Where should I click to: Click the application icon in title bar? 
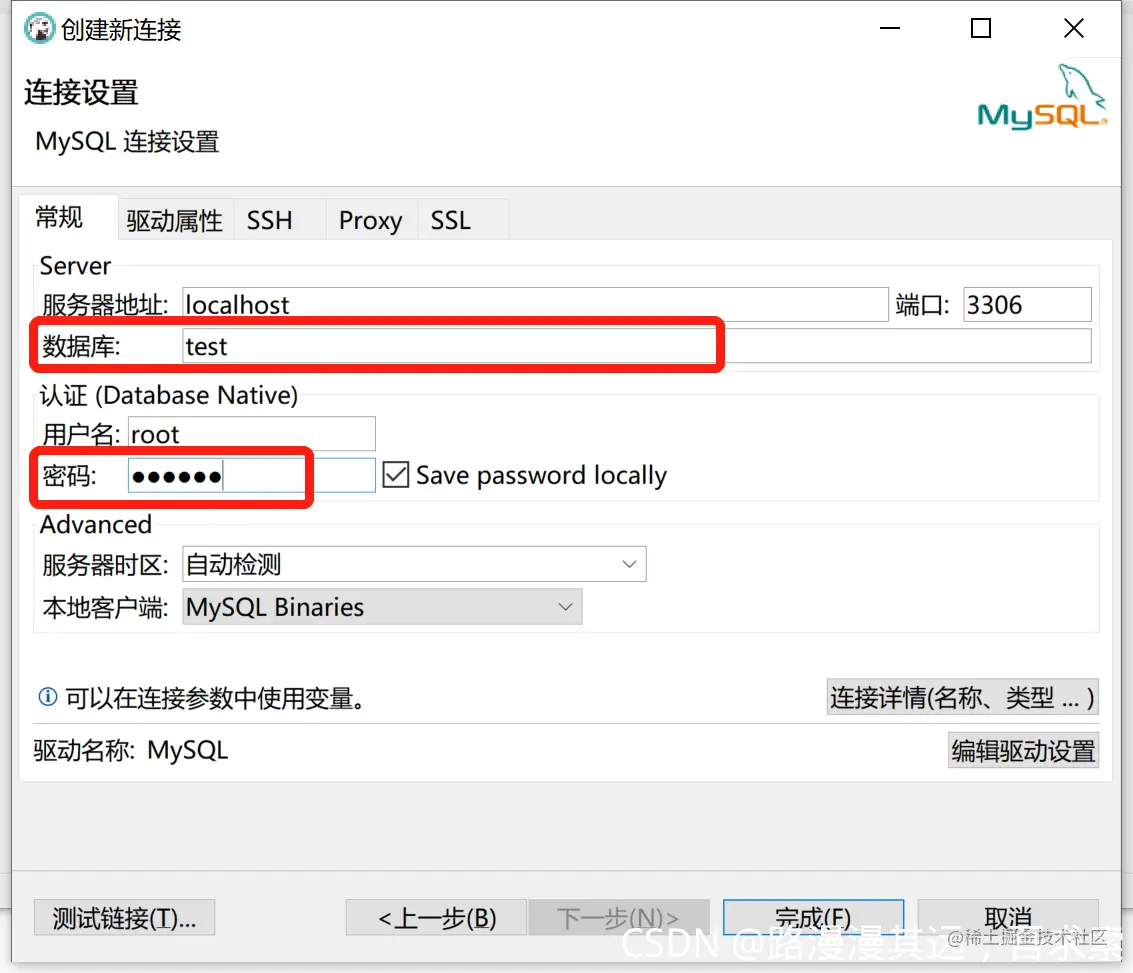point(38,28)
